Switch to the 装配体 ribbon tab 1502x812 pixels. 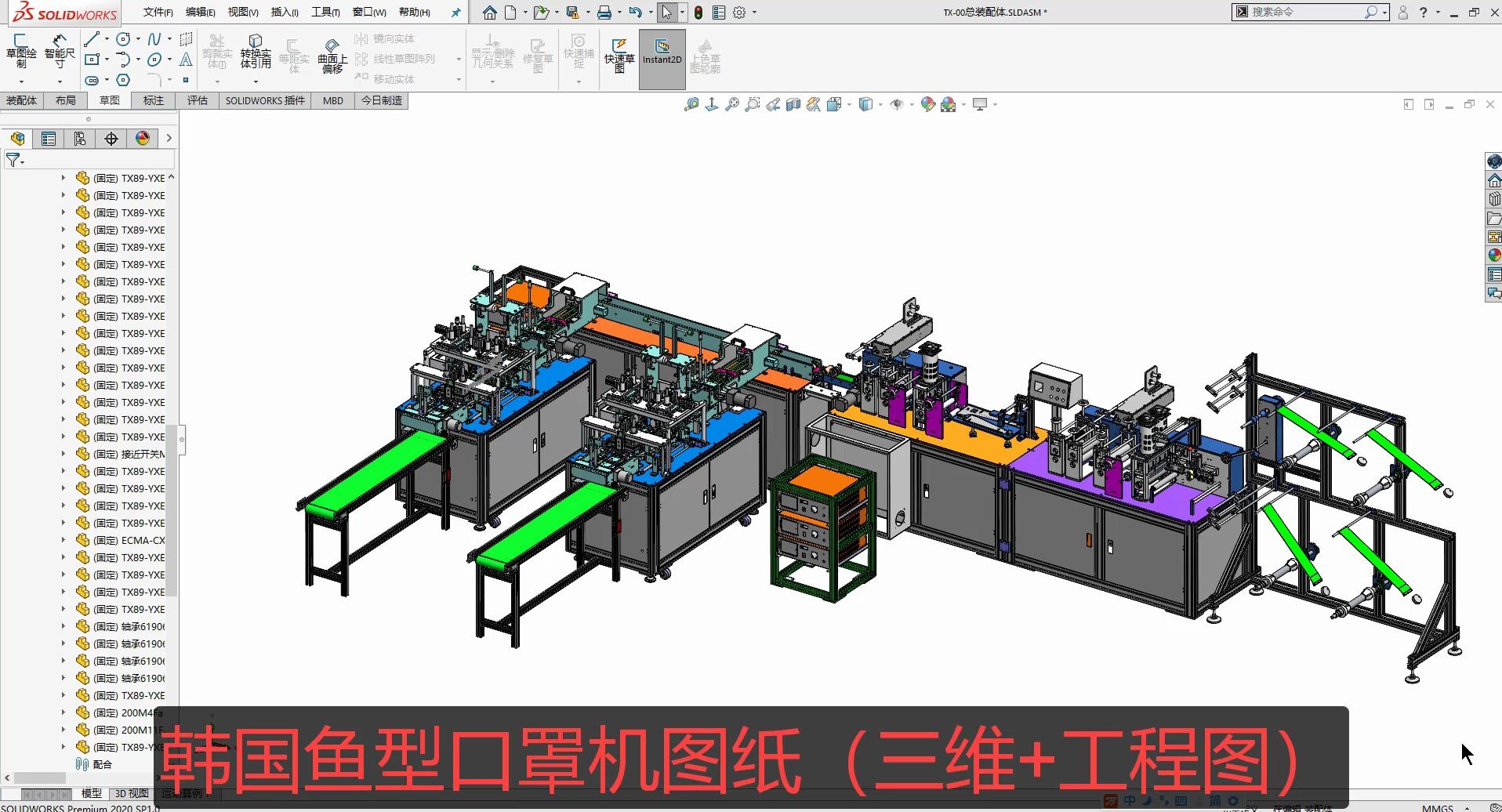tap(22, 100)
